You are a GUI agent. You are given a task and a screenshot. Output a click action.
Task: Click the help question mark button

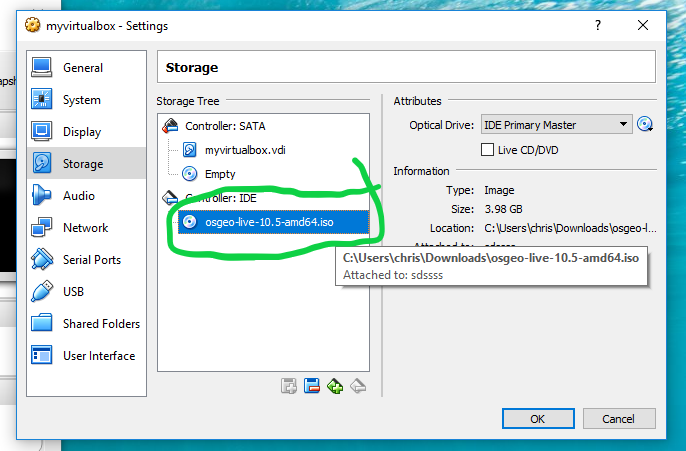pos(598,25)
